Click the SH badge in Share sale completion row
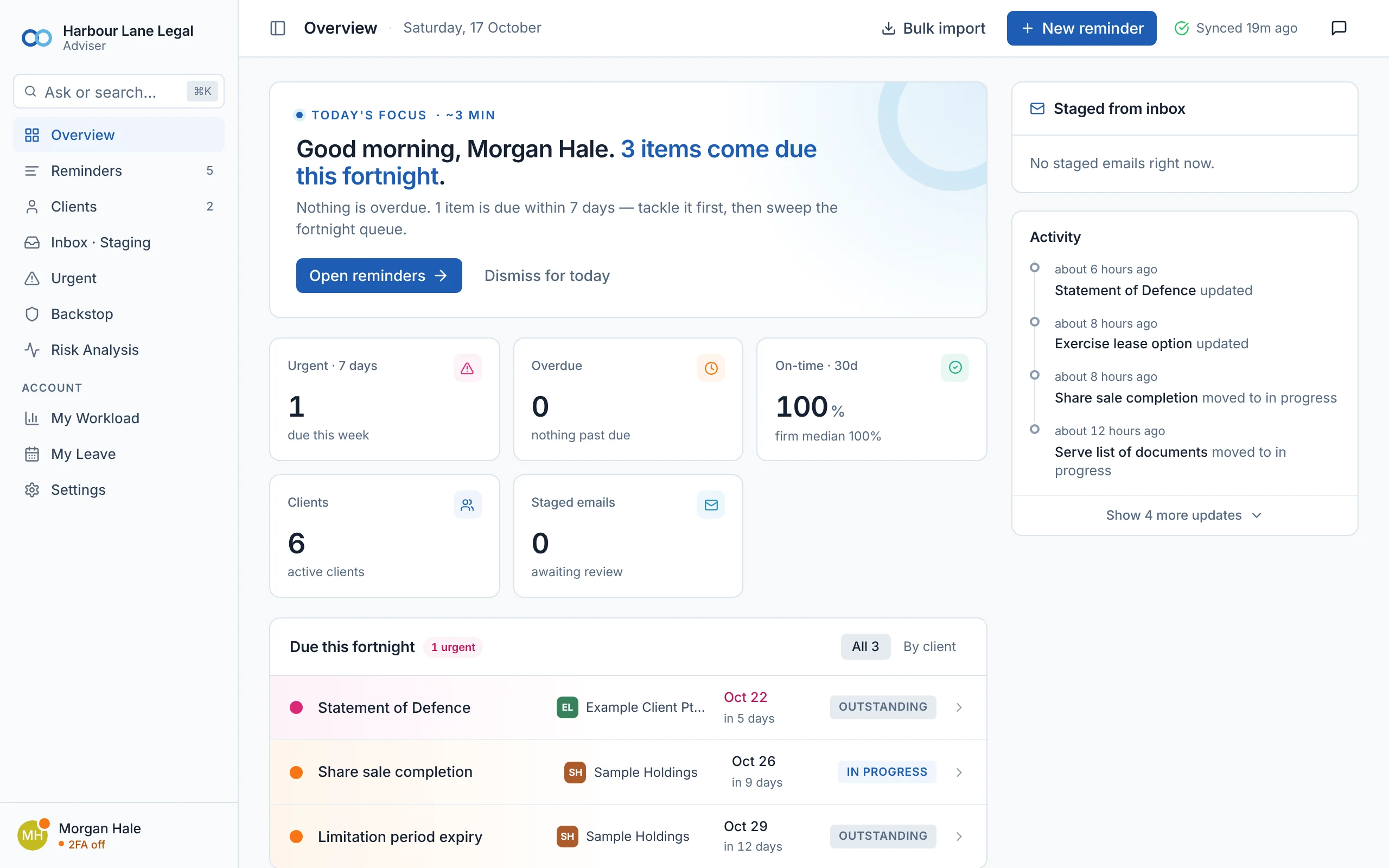The height and width of the screenshot is (868, 1389). [575, 772]
